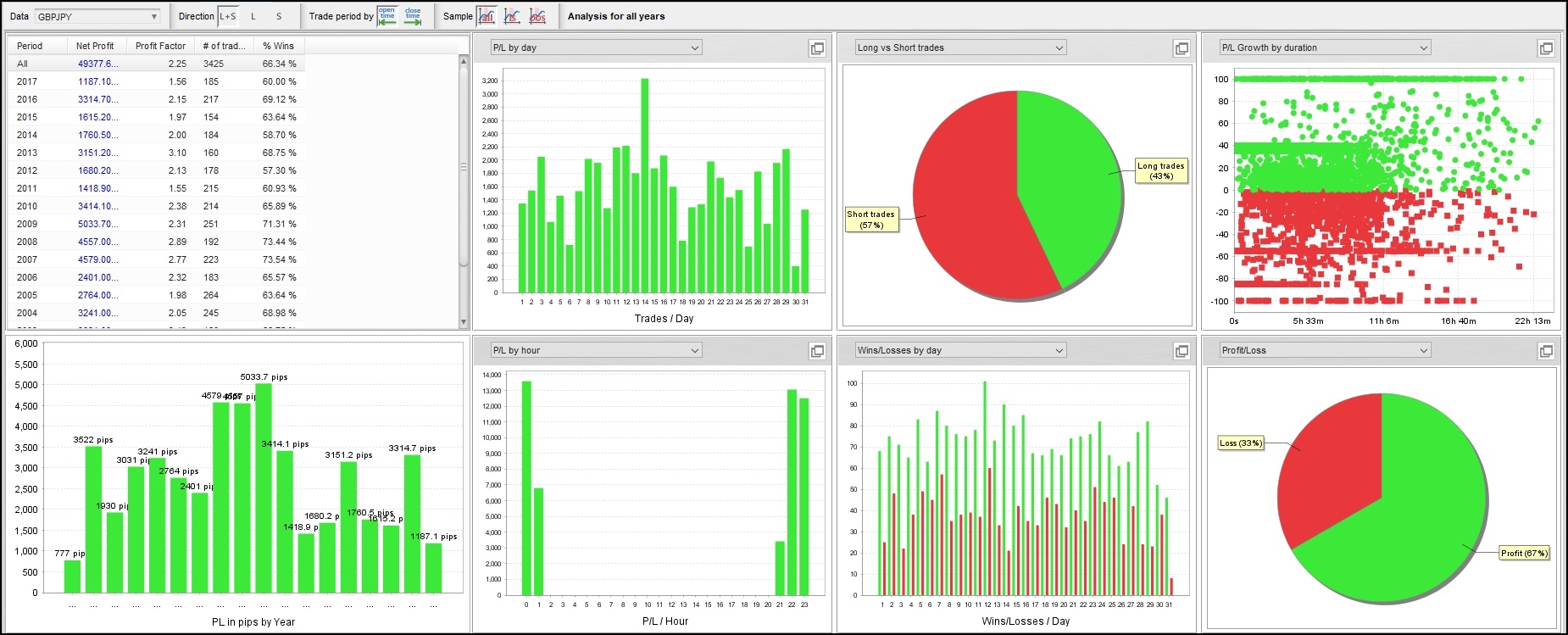Sort by the Period column header
The image size is (1568, 635).
pos(38,46)
